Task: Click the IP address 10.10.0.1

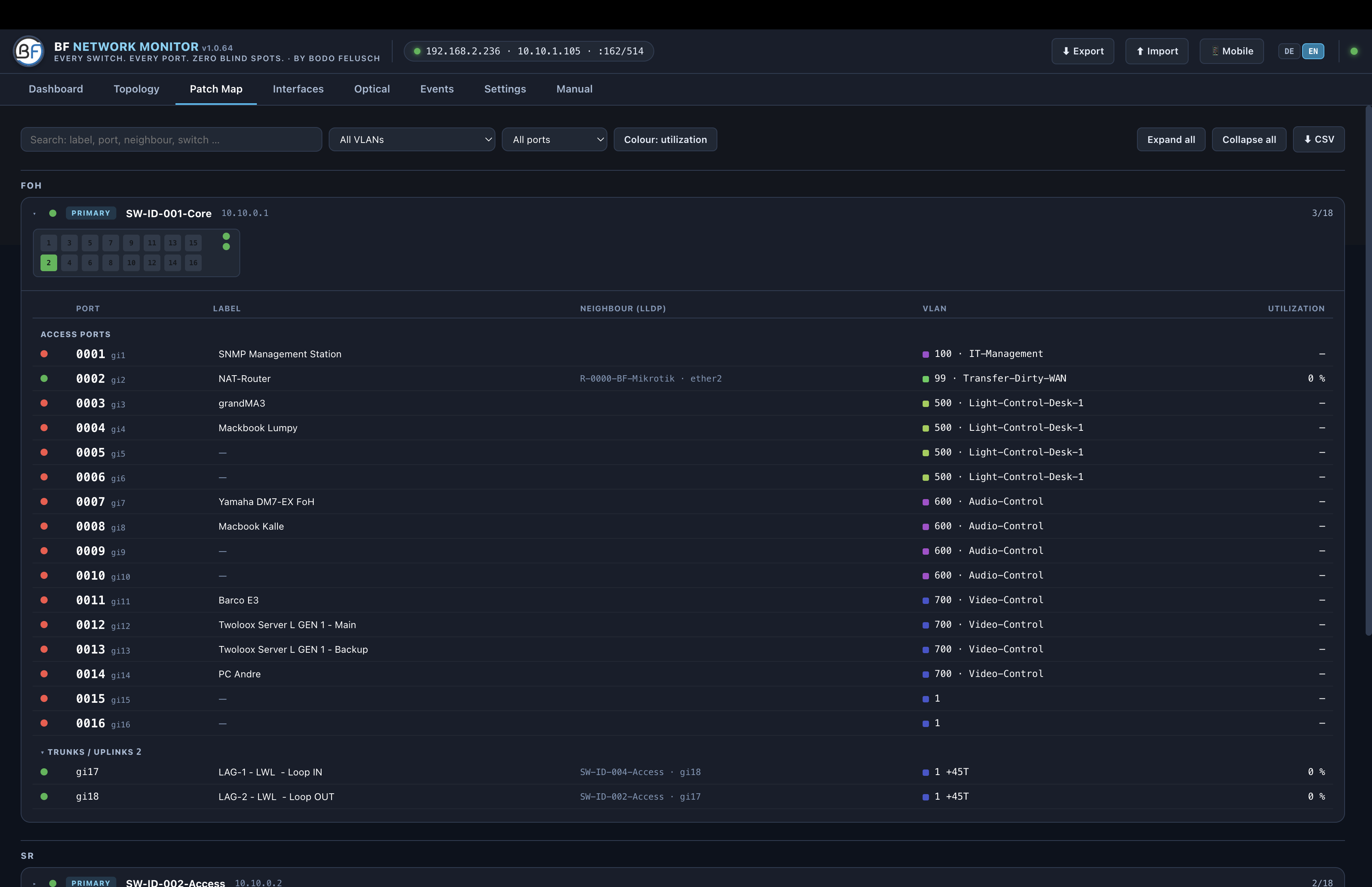Action: [x=245, y=213]
